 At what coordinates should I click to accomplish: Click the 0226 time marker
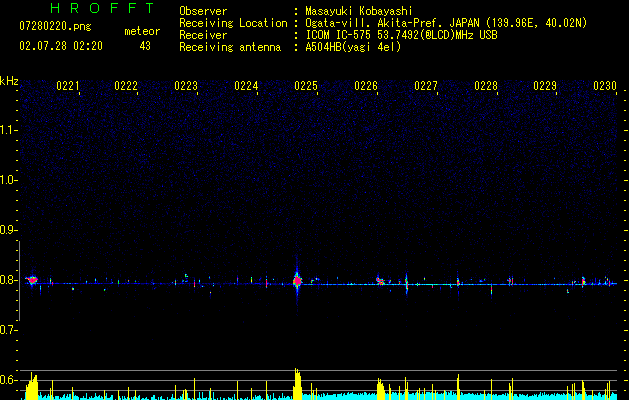pos(366,86)
